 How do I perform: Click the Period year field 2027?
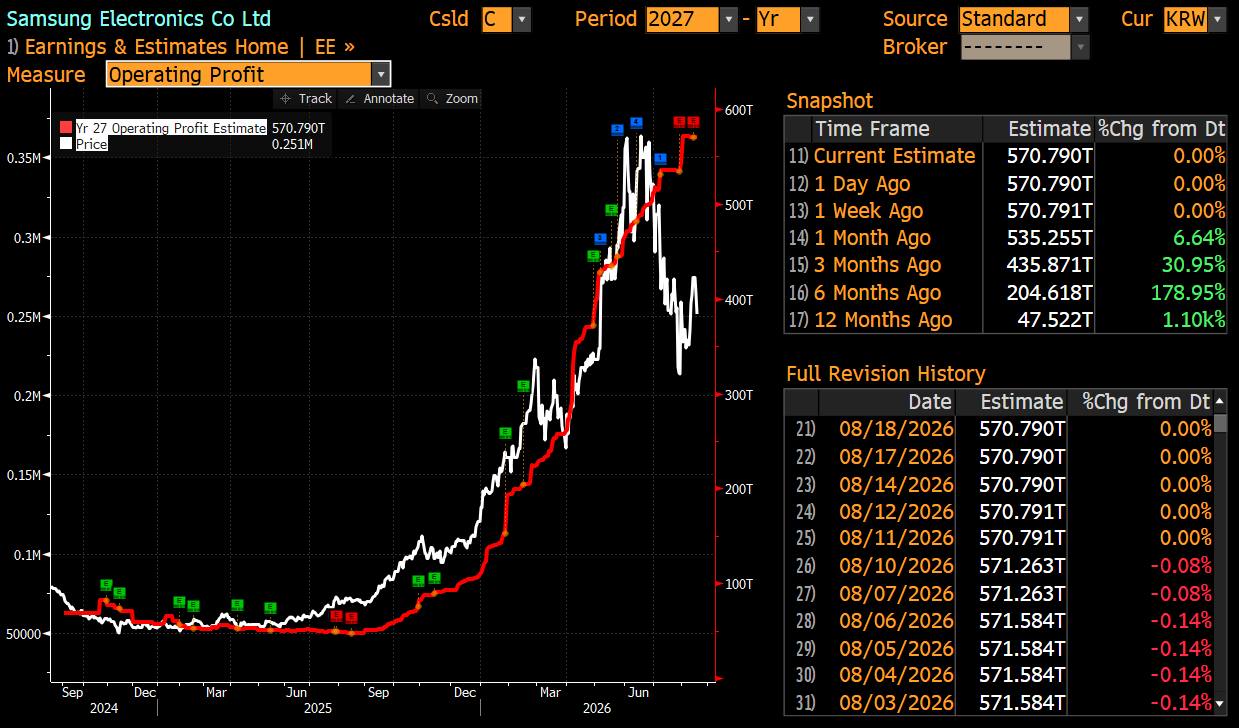point(682,19)
